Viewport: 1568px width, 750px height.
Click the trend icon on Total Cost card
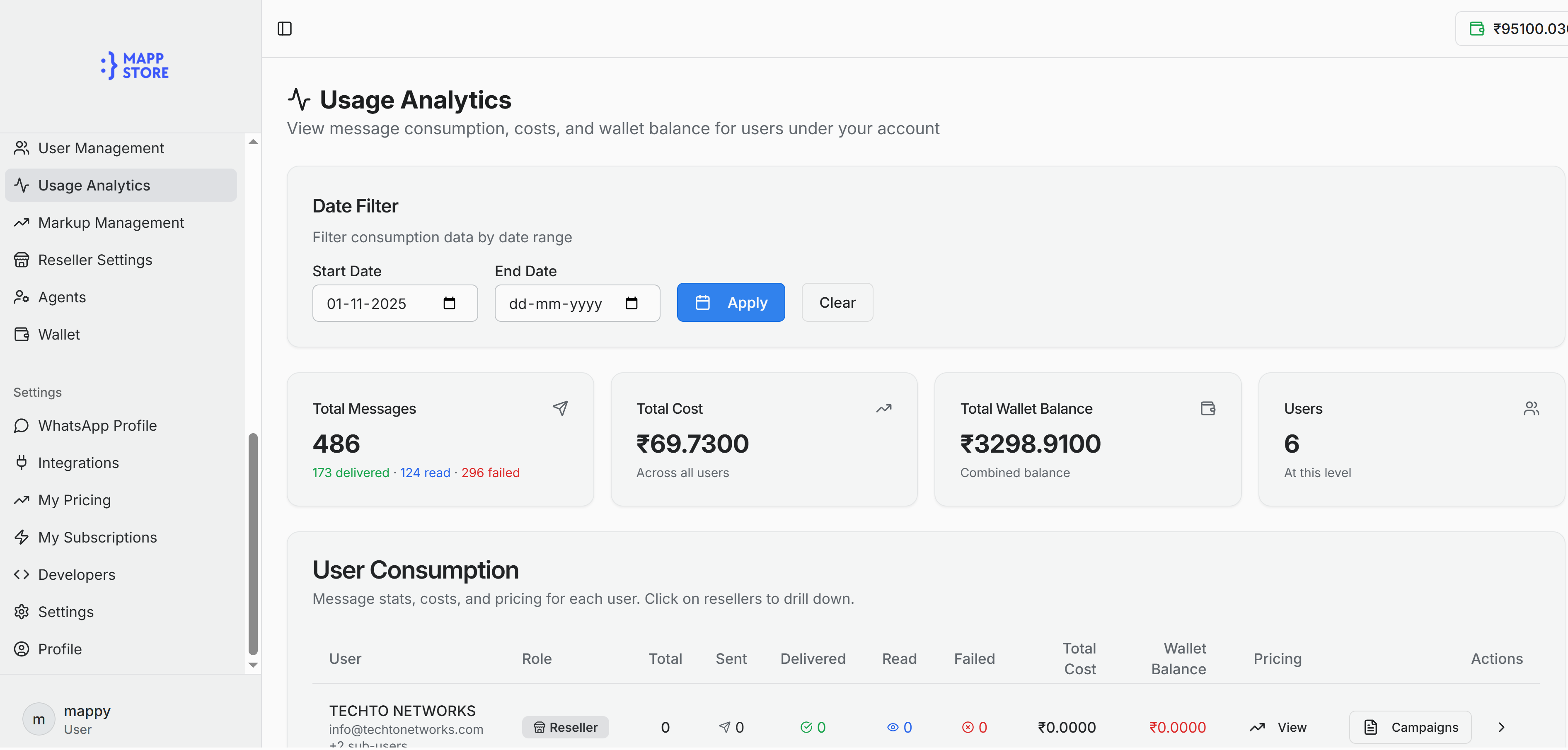pyautogui.click(x=884, y=408)
